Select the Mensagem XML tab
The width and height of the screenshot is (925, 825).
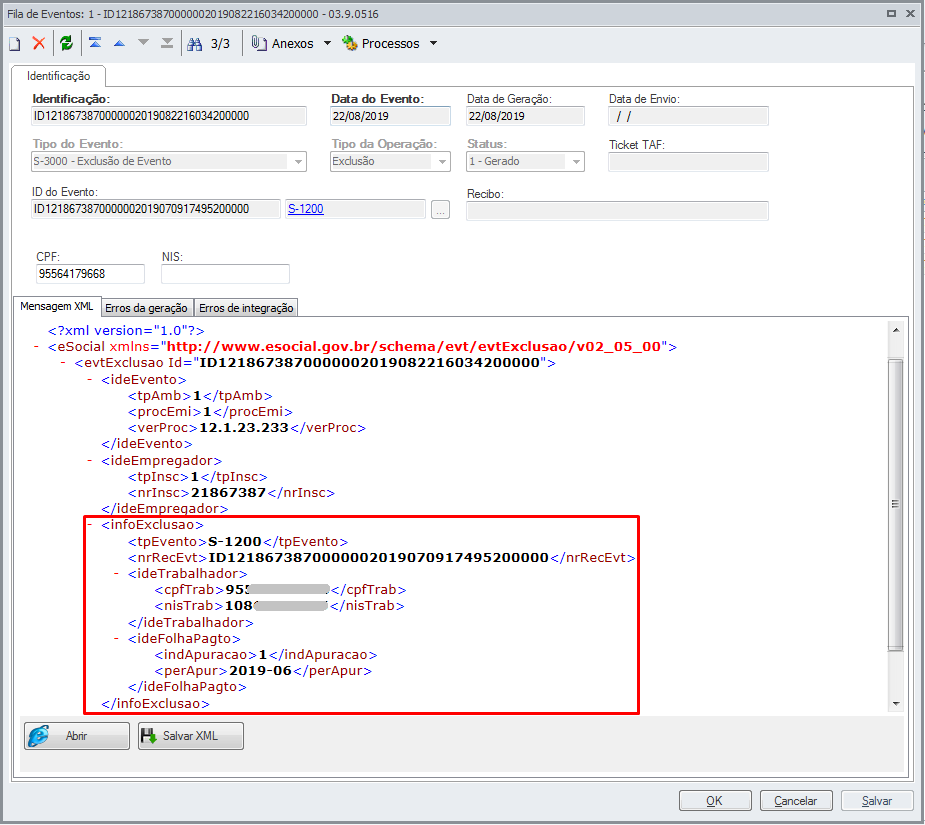(x=57, y=306)
